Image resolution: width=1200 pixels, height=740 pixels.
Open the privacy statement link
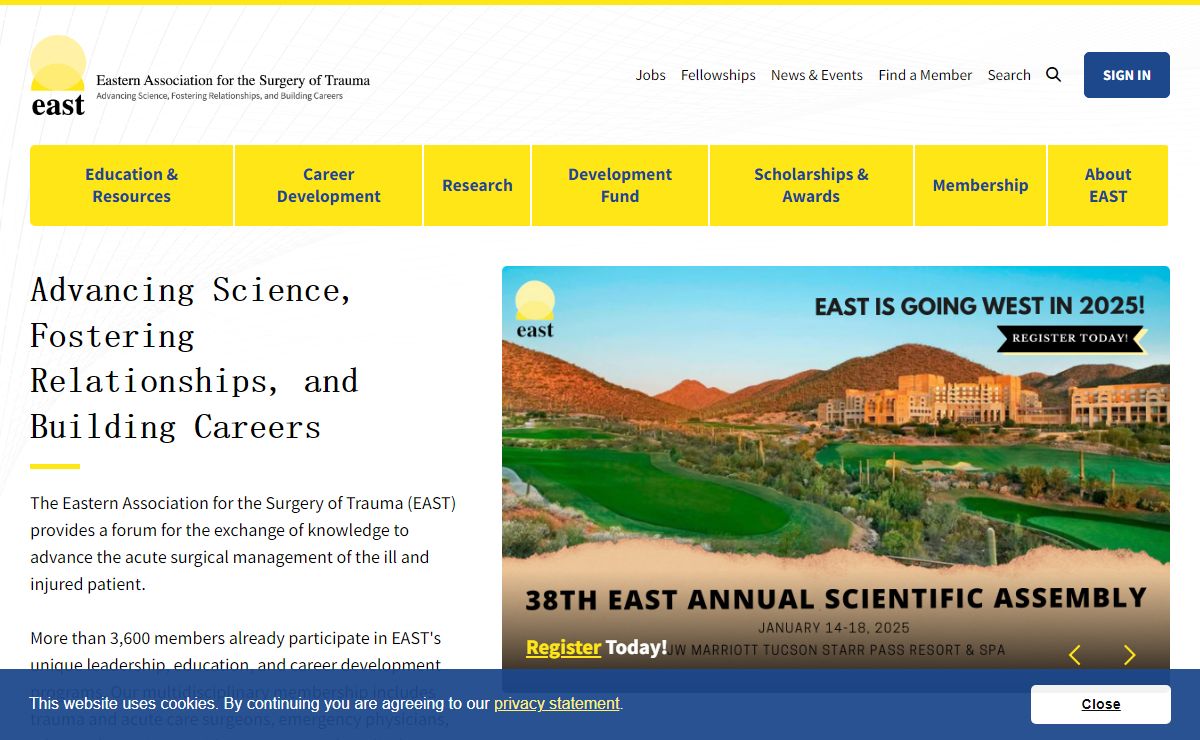tap(557, 704)
